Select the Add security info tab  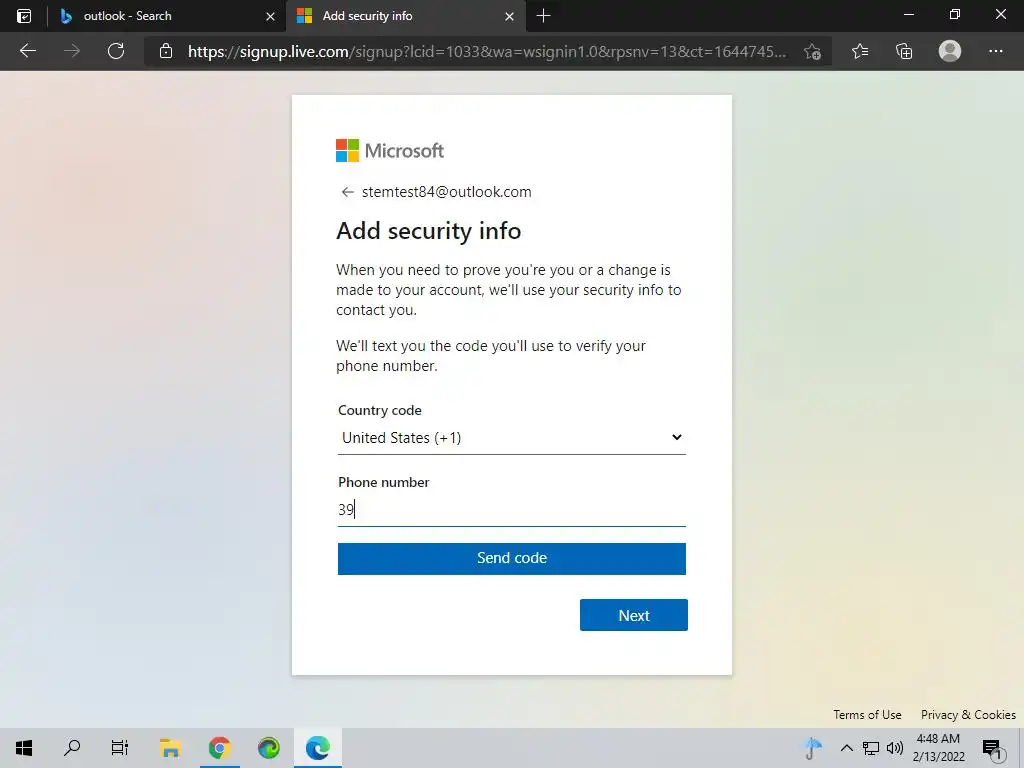[x=406, y=16]
